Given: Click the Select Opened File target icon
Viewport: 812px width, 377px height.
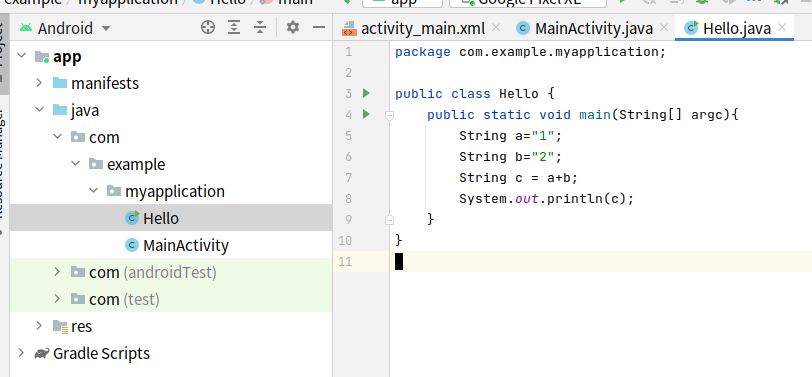Looking at the screenshot, I should [208, 27].
